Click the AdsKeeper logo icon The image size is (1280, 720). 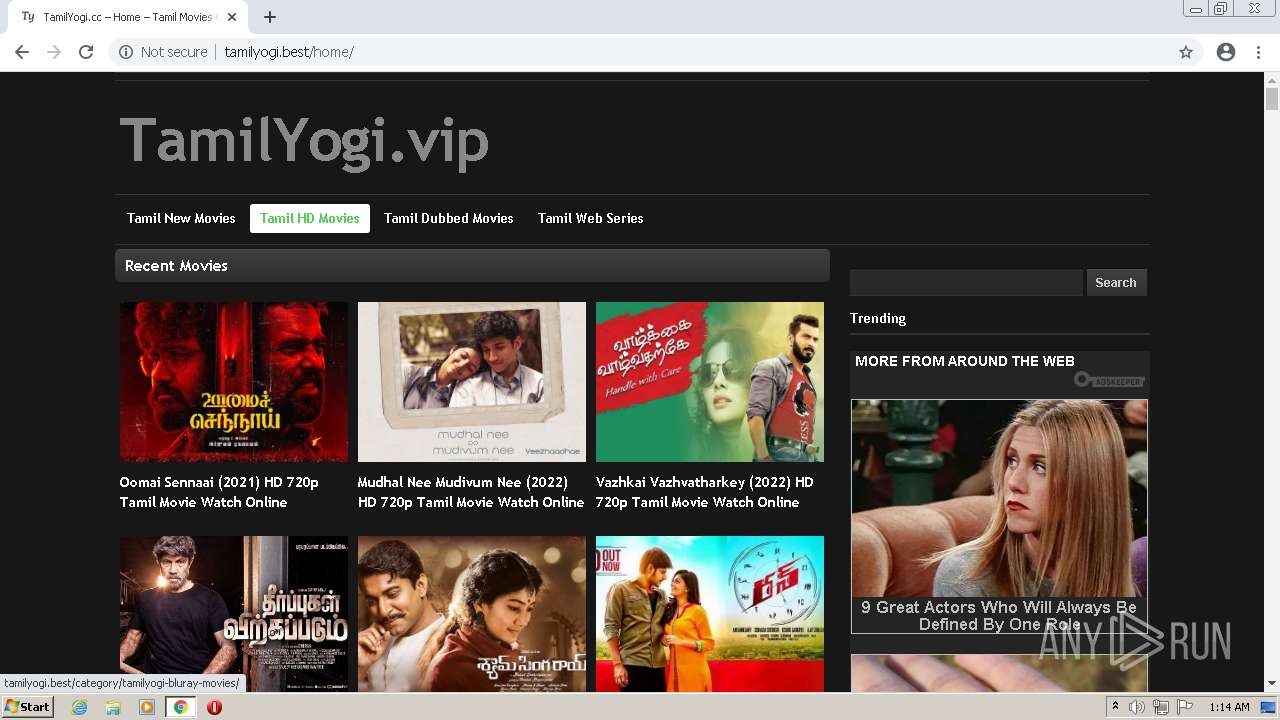pos(1109,380)
